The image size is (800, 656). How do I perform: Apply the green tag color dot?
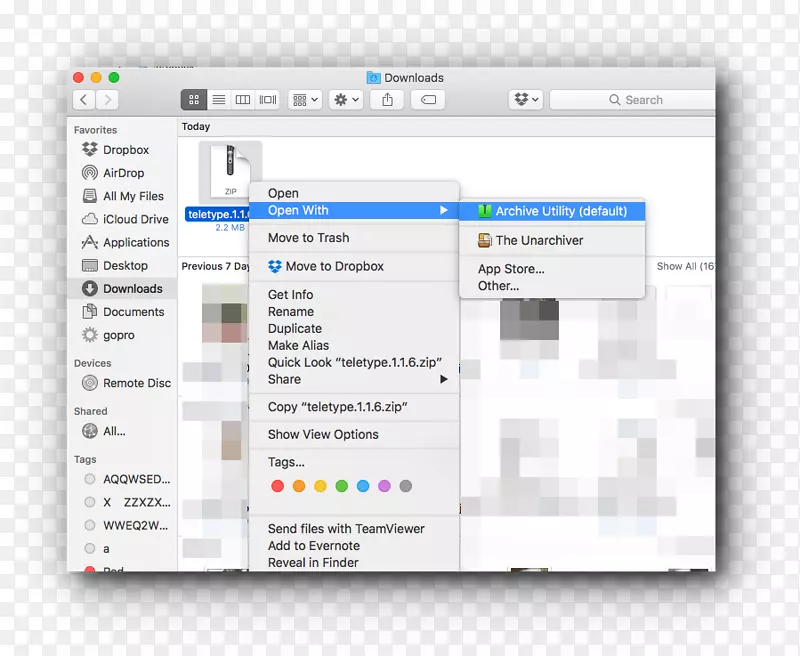point(341,486)
